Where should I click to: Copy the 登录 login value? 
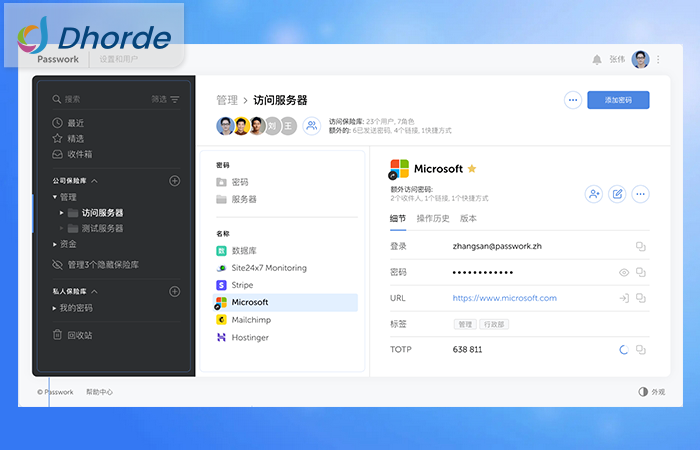pos(641,246)
